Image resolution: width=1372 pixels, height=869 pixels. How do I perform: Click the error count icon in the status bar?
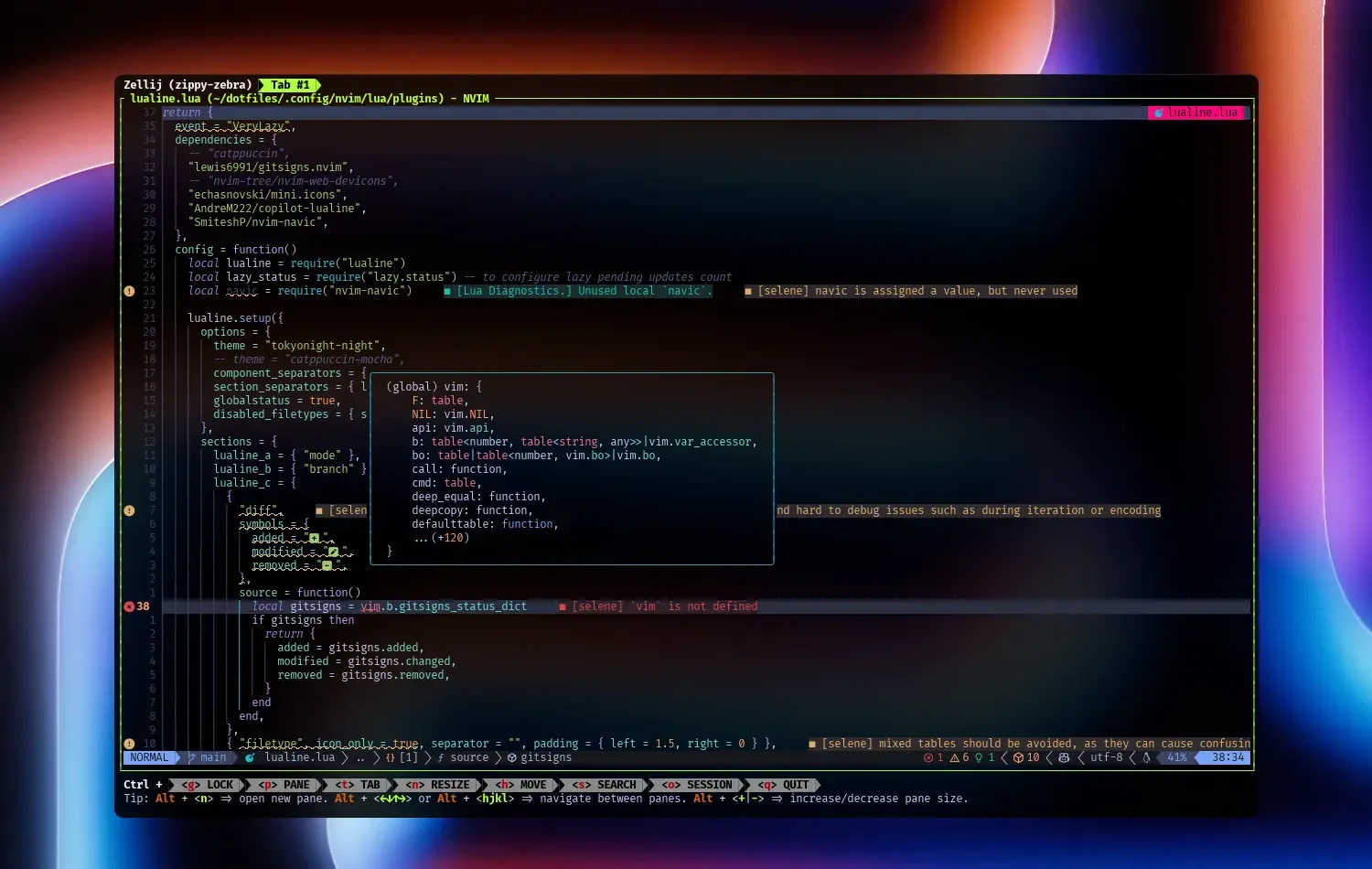[x=928, y=757]
